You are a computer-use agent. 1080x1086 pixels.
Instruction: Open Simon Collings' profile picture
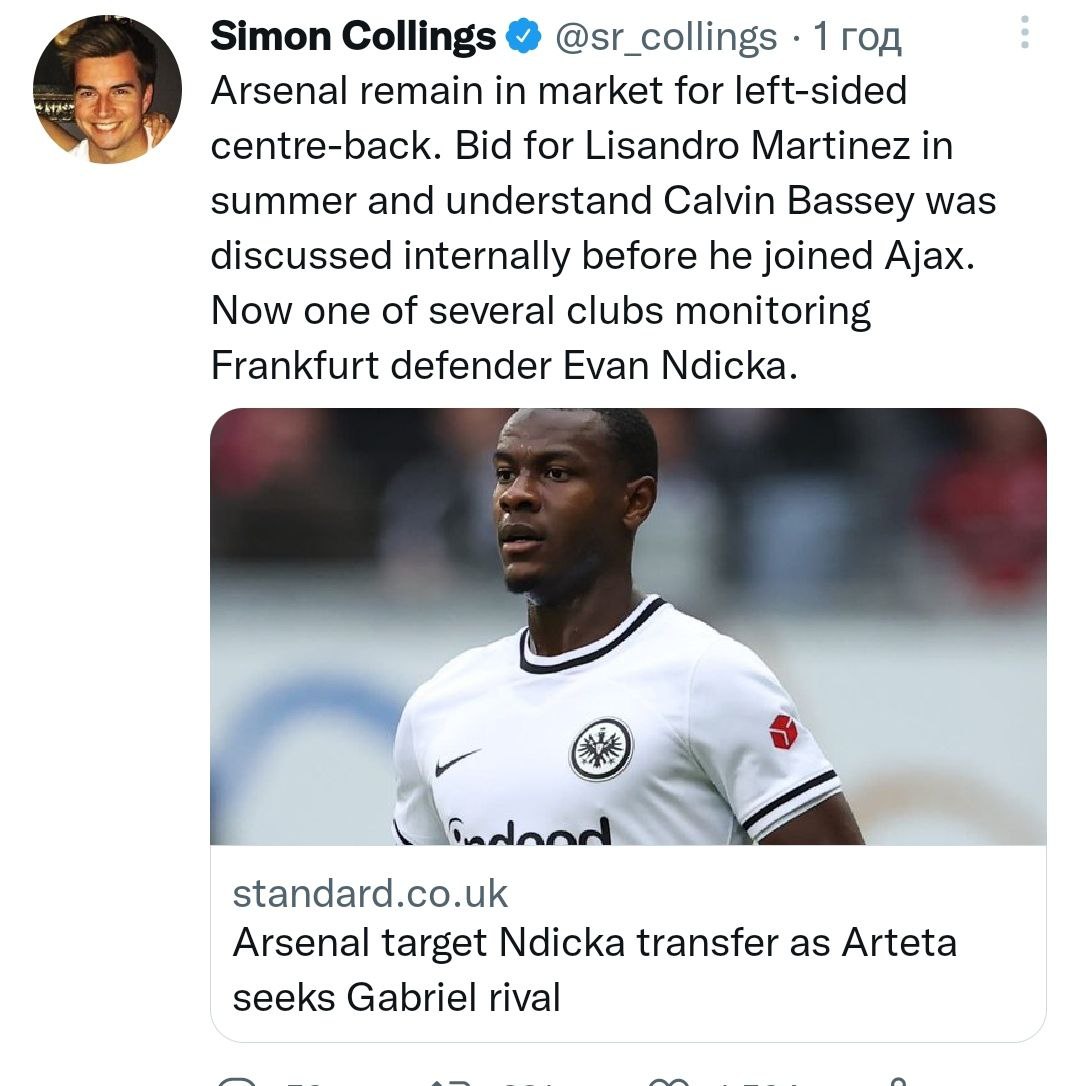tap(107, 89)
